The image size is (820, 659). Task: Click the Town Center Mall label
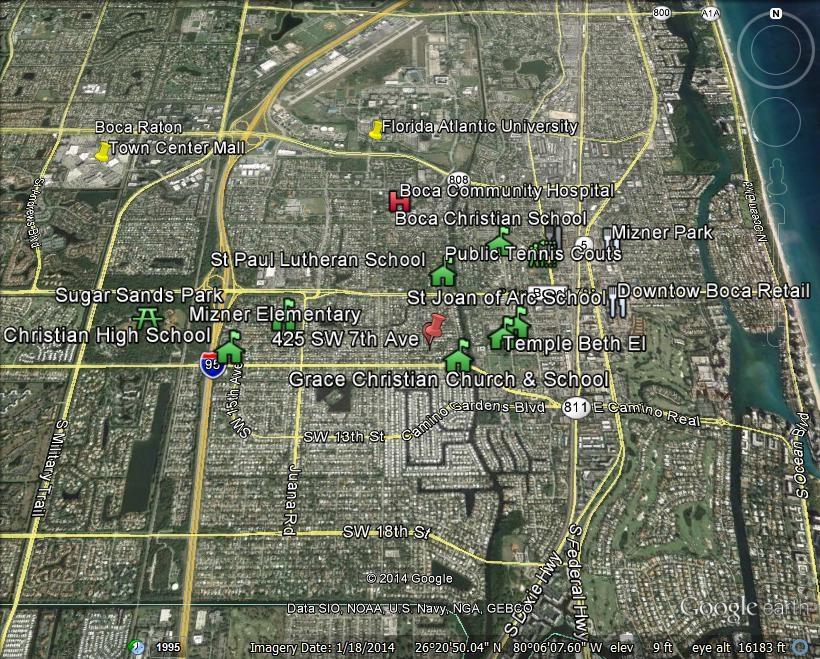(177, 148)
